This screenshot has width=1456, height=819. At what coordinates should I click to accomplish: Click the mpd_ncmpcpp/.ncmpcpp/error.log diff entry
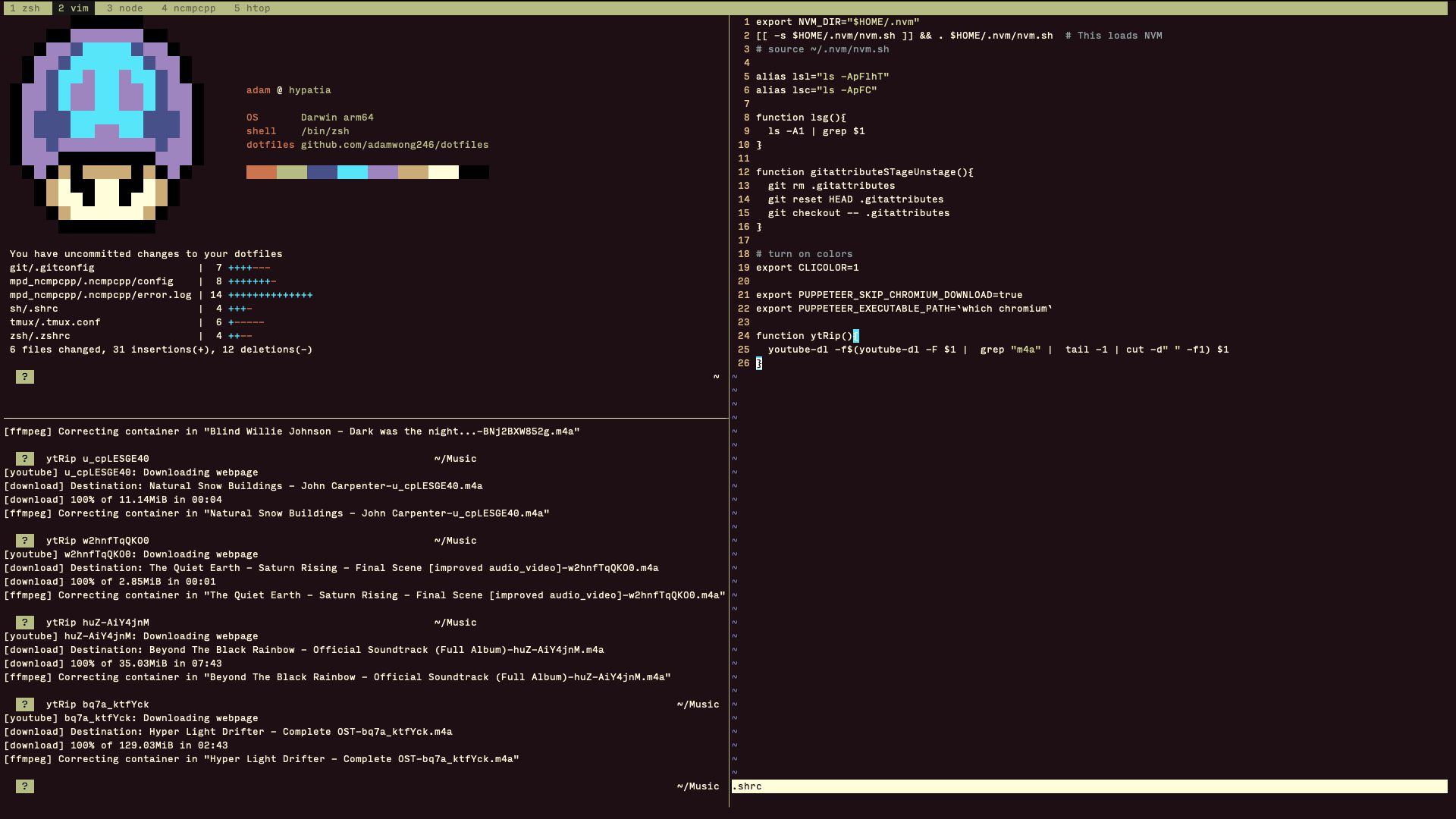(x=100, y=295)
